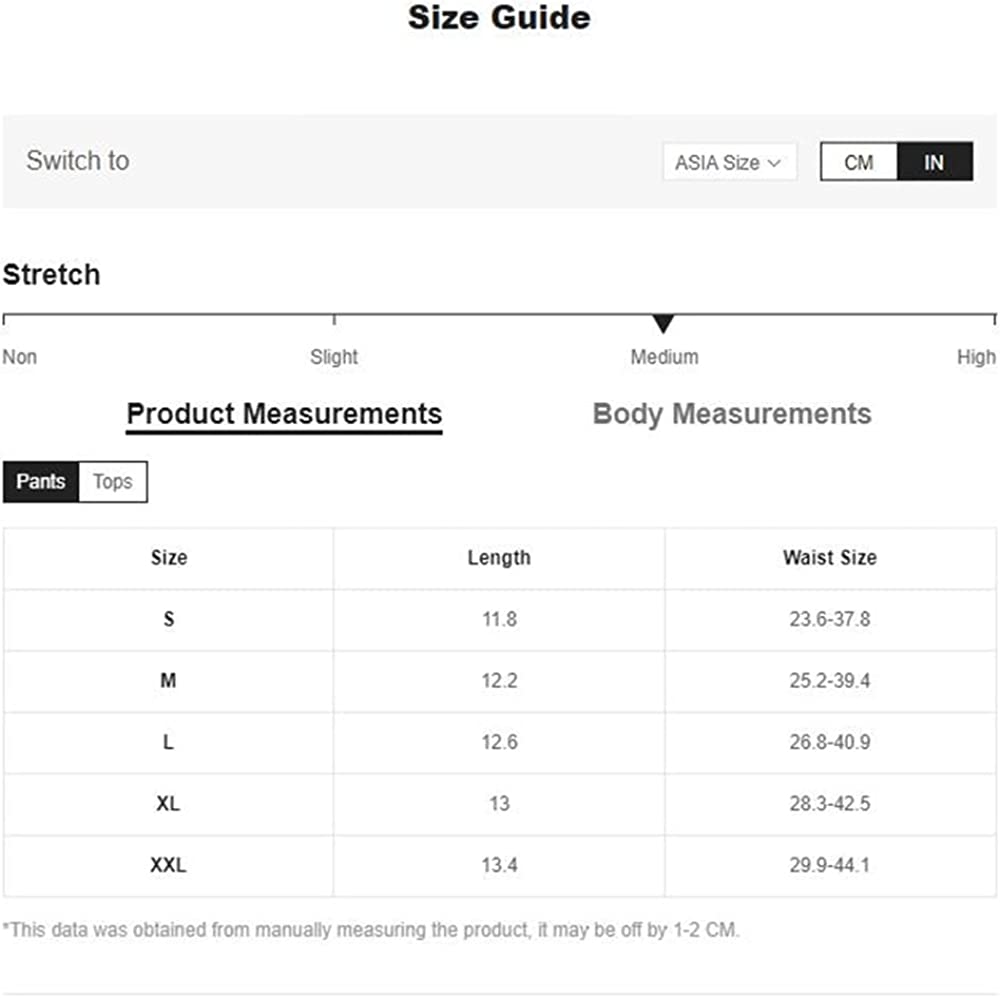
Task: Select the Tops button
Action: (112, 482)
